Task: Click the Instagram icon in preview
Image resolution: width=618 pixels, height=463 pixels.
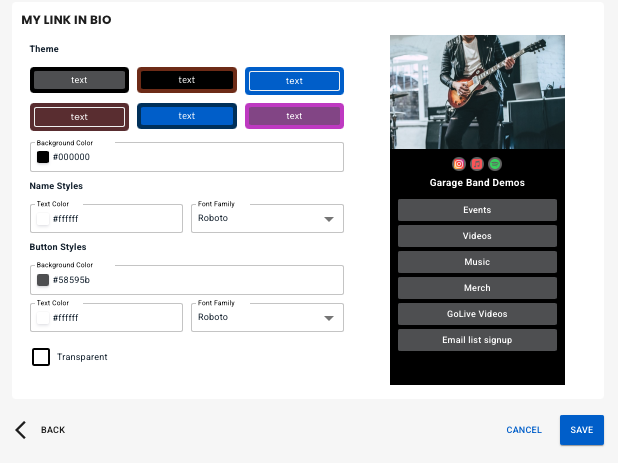Action: (459, 164)
